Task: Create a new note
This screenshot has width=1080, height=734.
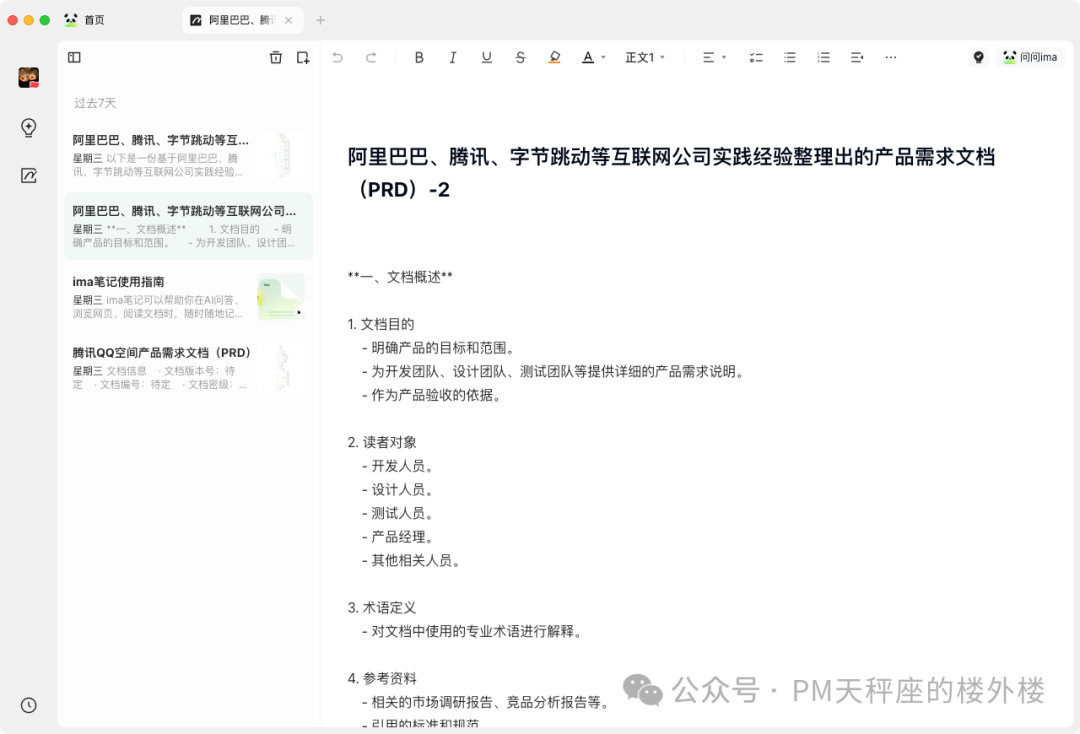Action: click(x=303, y=57)
